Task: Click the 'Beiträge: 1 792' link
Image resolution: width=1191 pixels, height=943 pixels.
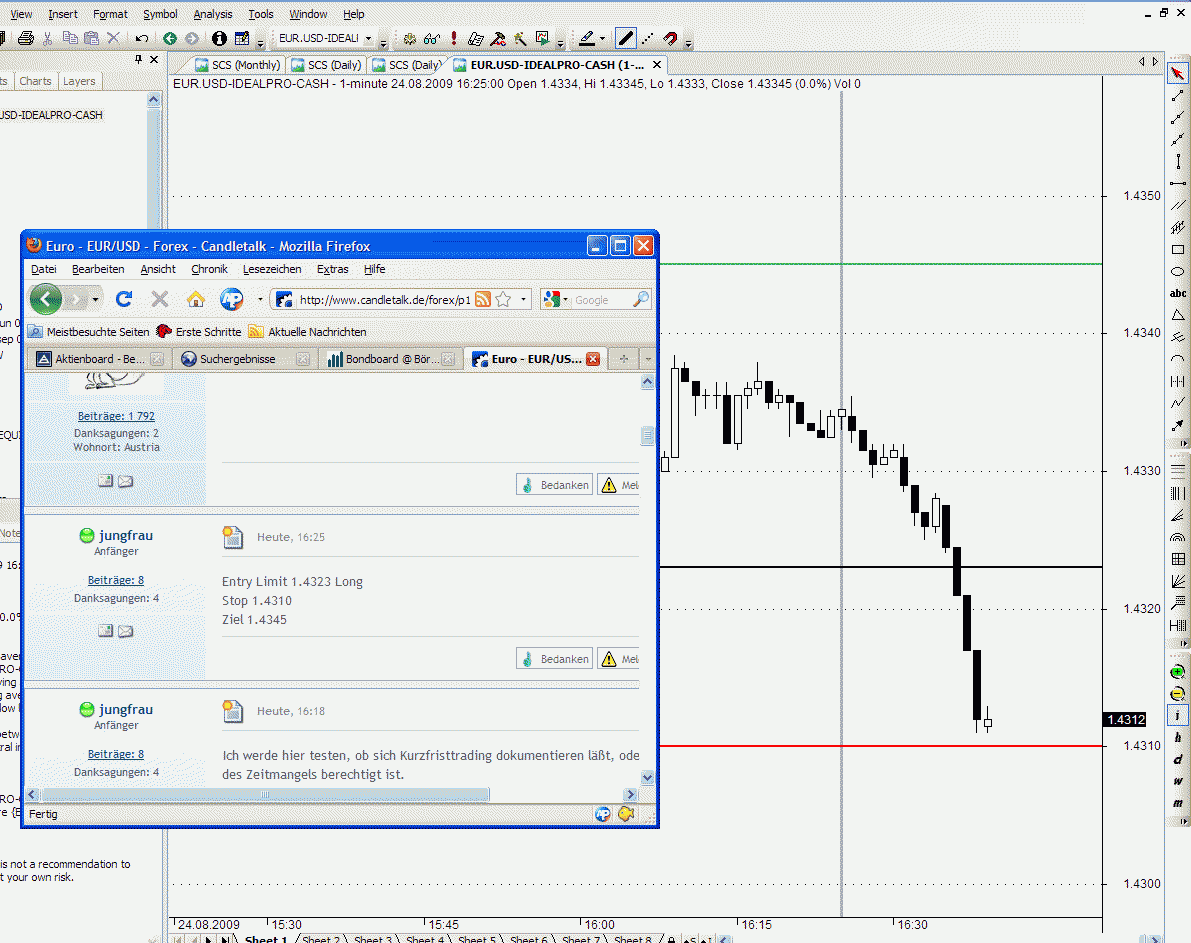Action: click(116, 416)
